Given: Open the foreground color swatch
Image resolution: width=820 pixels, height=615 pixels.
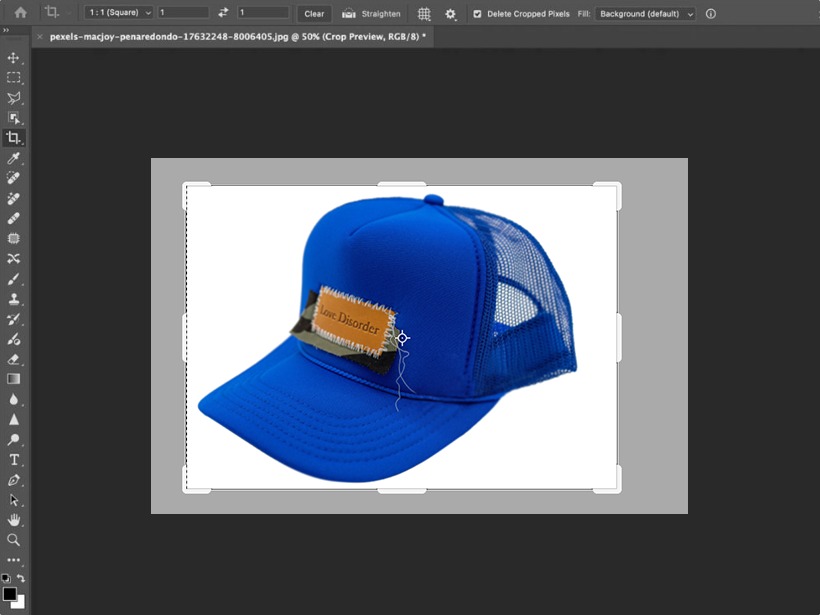Looking at the screenshot, I should [x=10, y=594].
